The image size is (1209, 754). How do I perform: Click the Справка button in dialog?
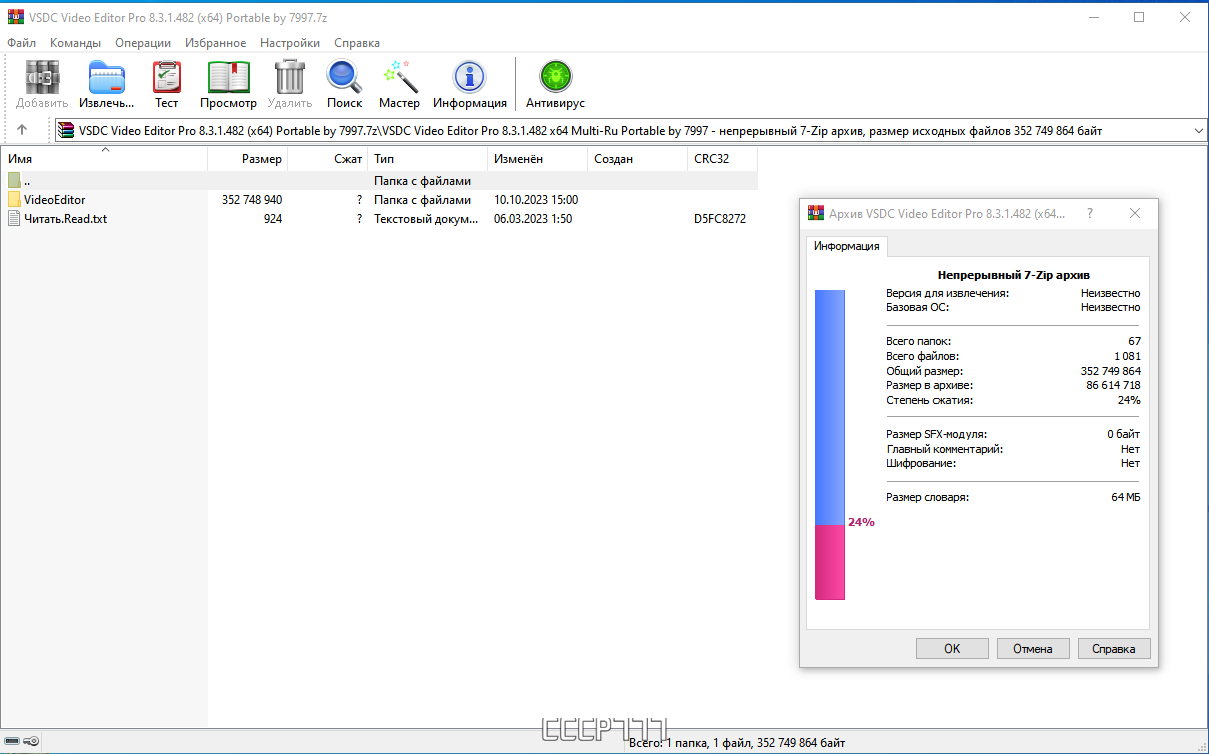pyautogui.click(x=1114, y=649)
